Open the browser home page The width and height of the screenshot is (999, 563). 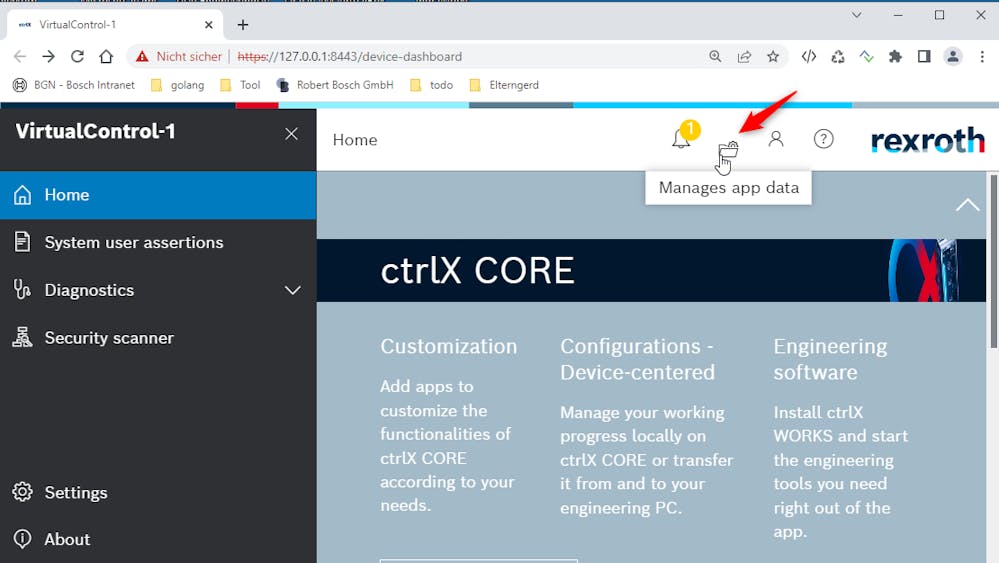106,57
